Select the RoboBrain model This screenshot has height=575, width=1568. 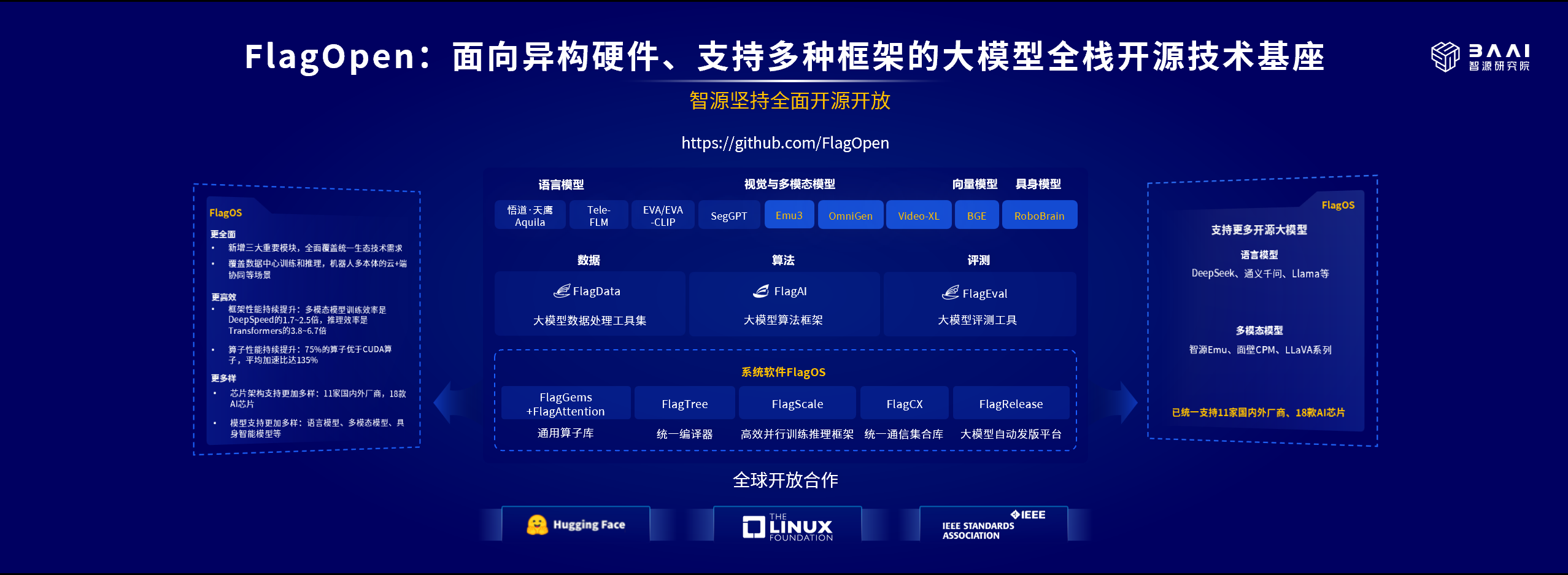tap(1040, 215)
